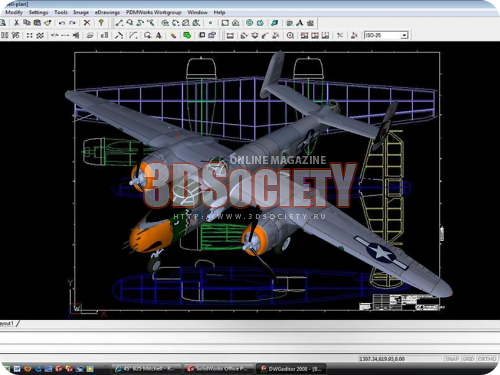
Task: Click the circular Zoom icon in second row
Action: 290,35
